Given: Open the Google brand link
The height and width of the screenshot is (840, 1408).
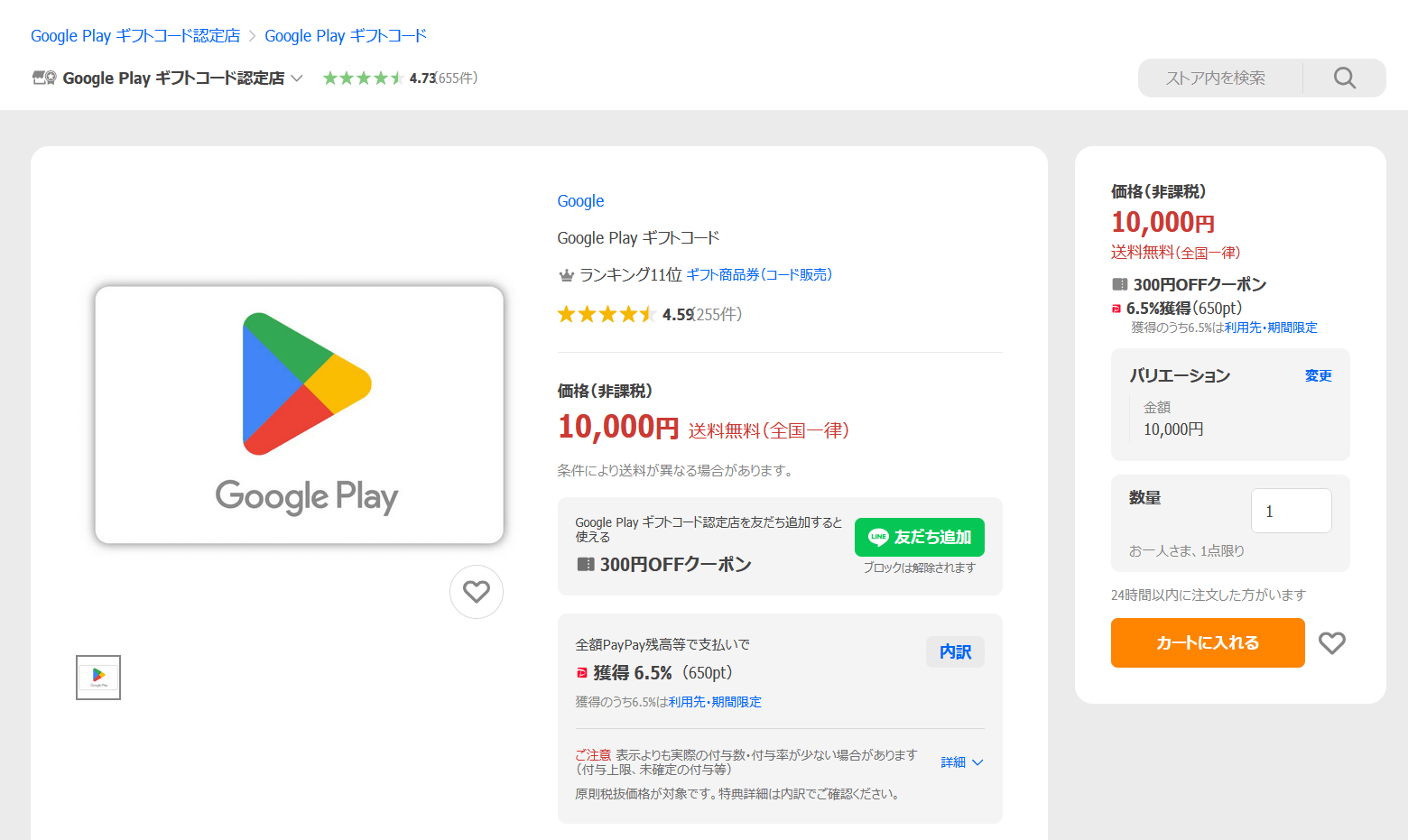Looking at the screenshot, I should tap(580, 201).
